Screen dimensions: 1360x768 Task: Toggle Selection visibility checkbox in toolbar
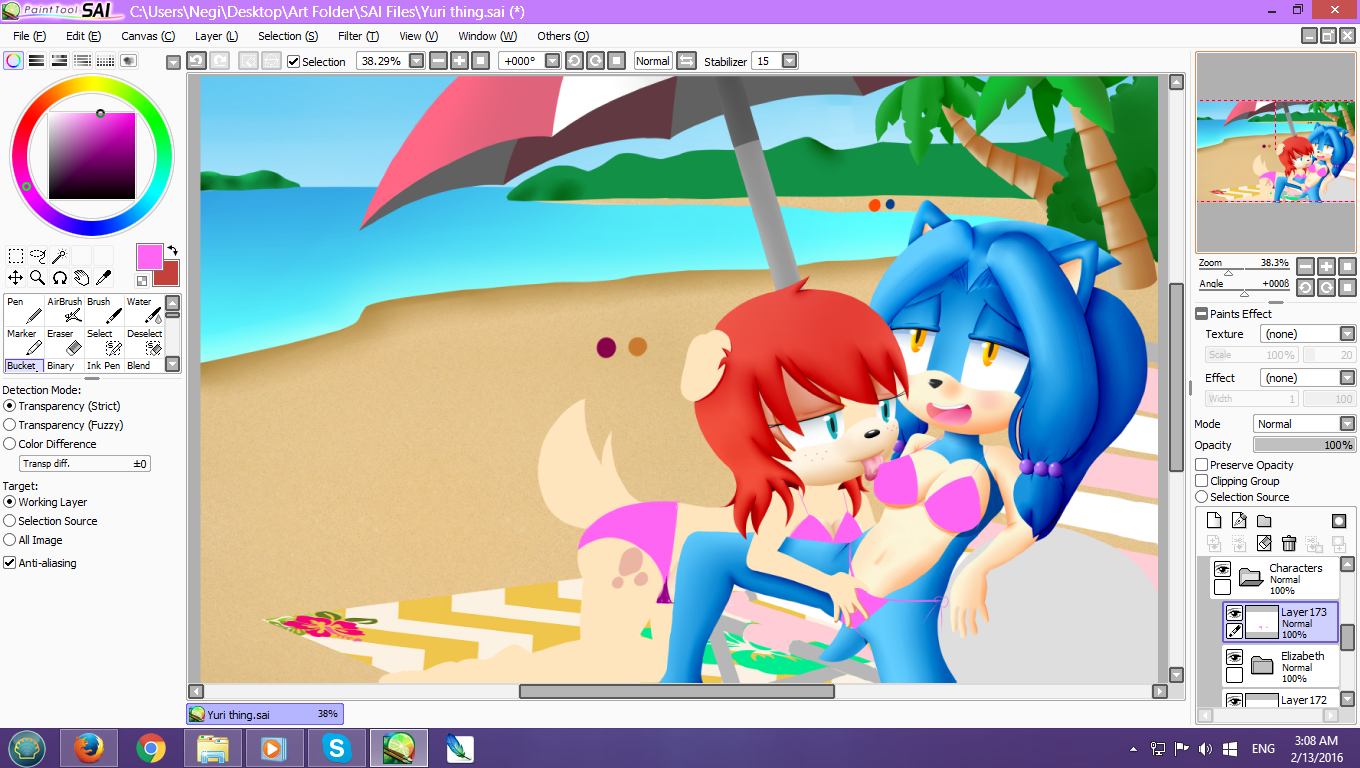coord(293,61)
